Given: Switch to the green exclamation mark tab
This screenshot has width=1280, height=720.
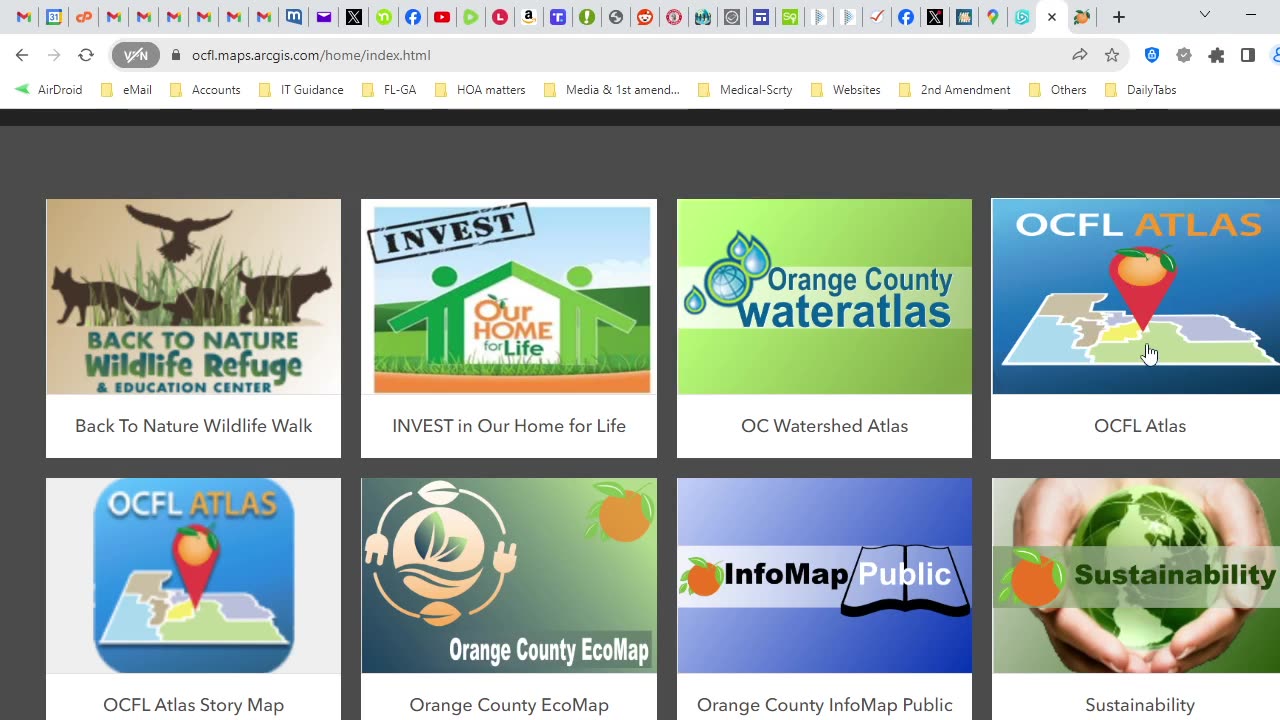Looking at the screenshot, I should pos(587,17).
